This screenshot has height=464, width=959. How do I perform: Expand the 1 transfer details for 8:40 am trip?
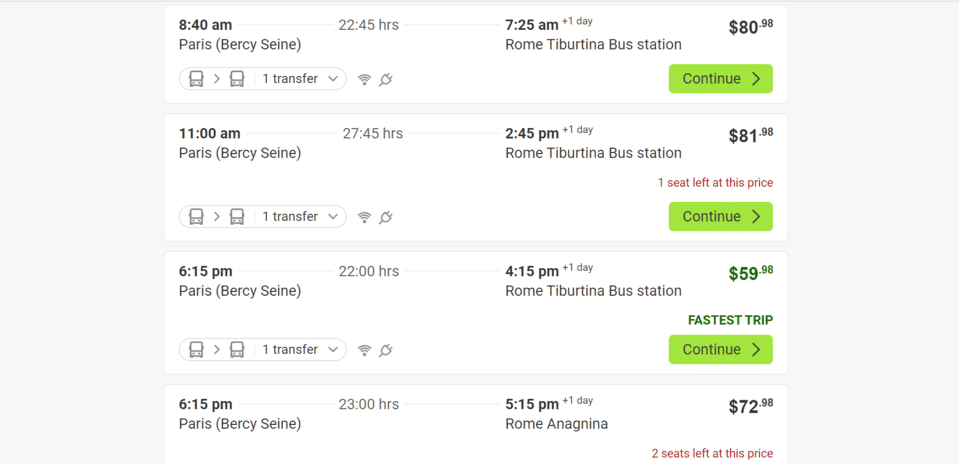tap(300, 79)
